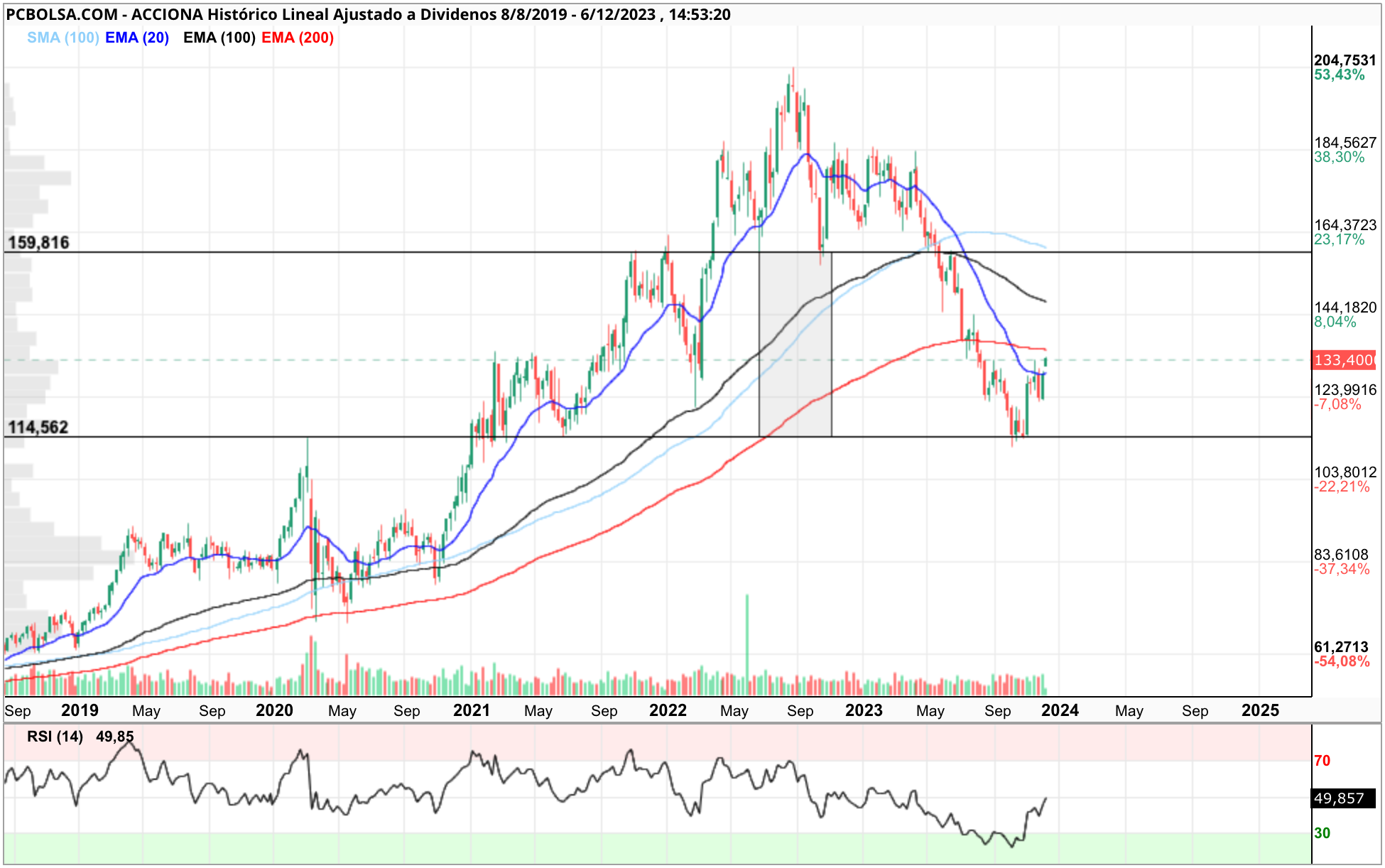The height and width of the screenshot is (868, 1385).
Task: Click the 61,2713 price axis value
Action: [1341, 647]
